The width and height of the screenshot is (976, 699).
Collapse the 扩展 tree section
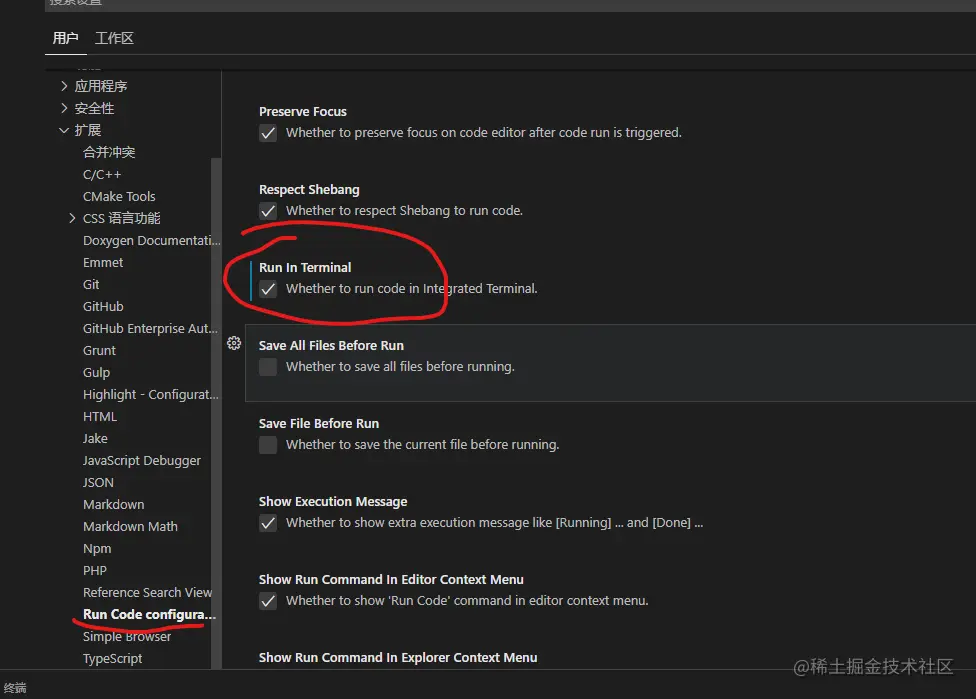(x=64, y=130)
